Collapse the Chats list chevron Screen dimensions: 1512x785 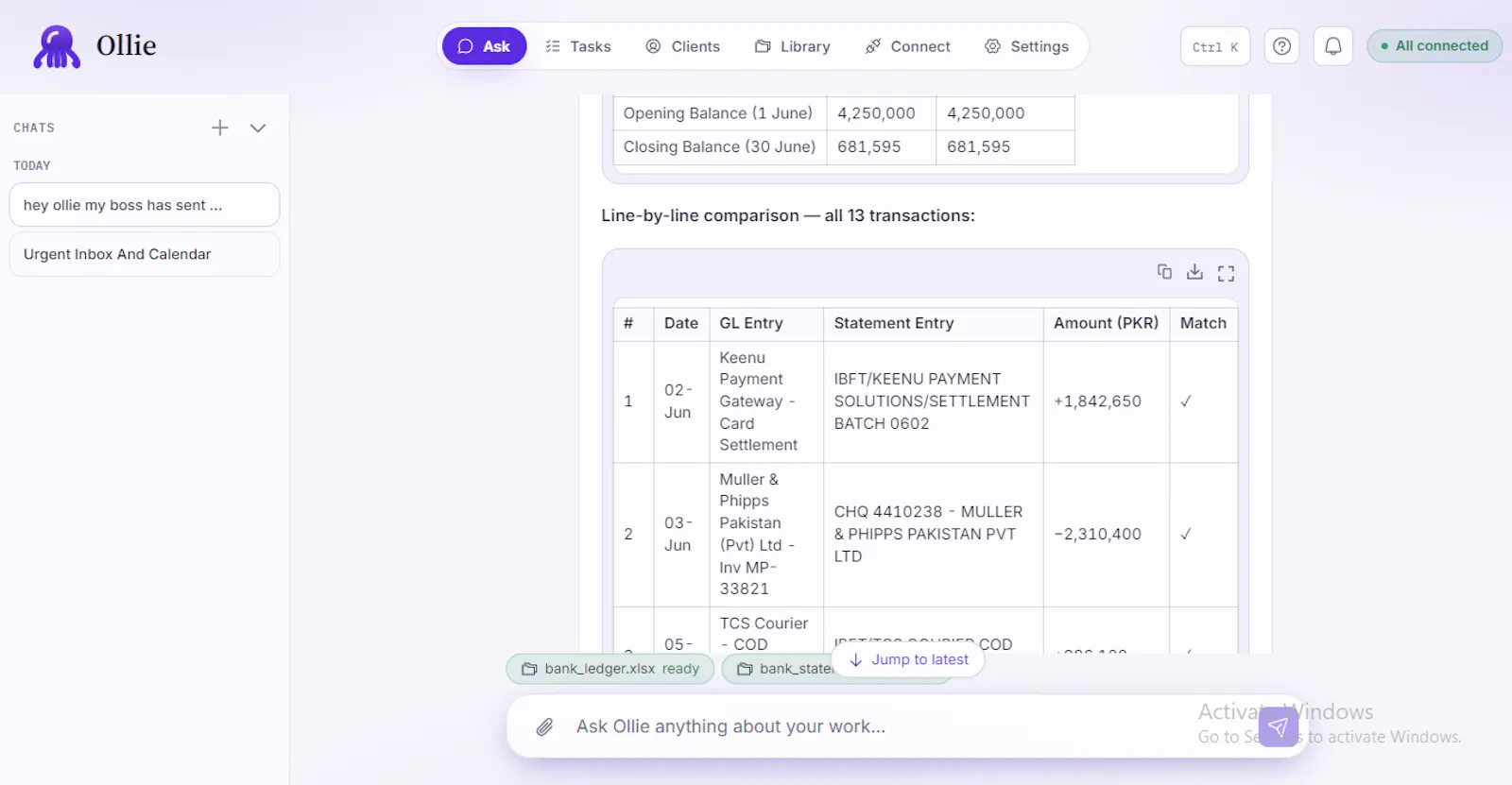[x=258, y=128]
